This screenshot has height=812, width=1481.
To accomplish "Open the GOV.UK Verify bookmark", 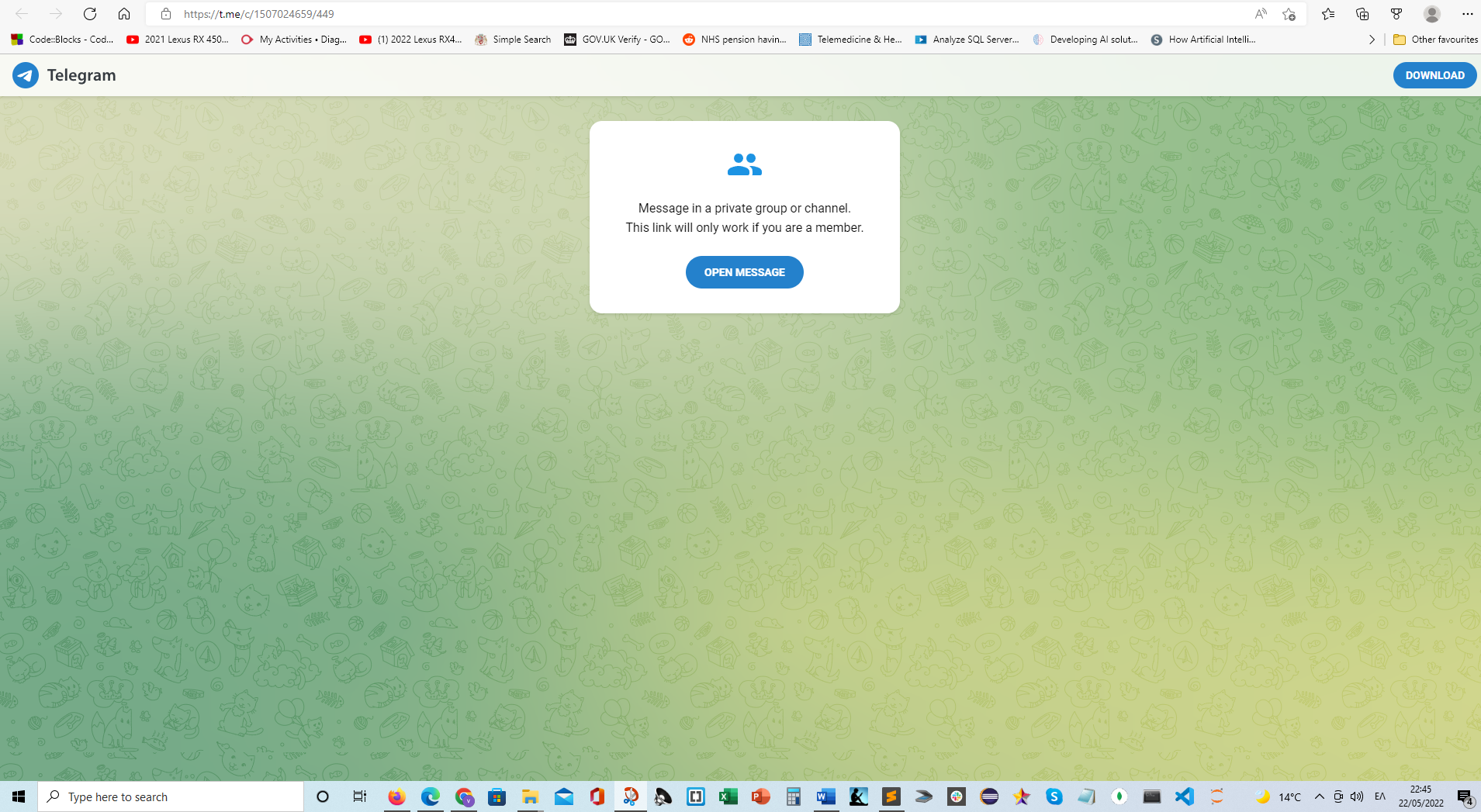I will coord(618,40).
